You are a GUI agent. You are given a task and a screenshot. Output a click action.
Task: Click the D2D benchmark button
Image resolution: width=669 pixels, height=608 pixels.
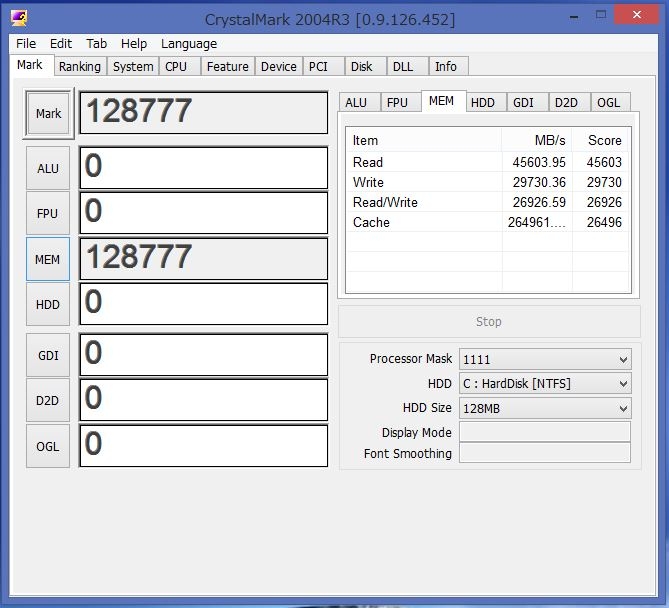point(48,400)
